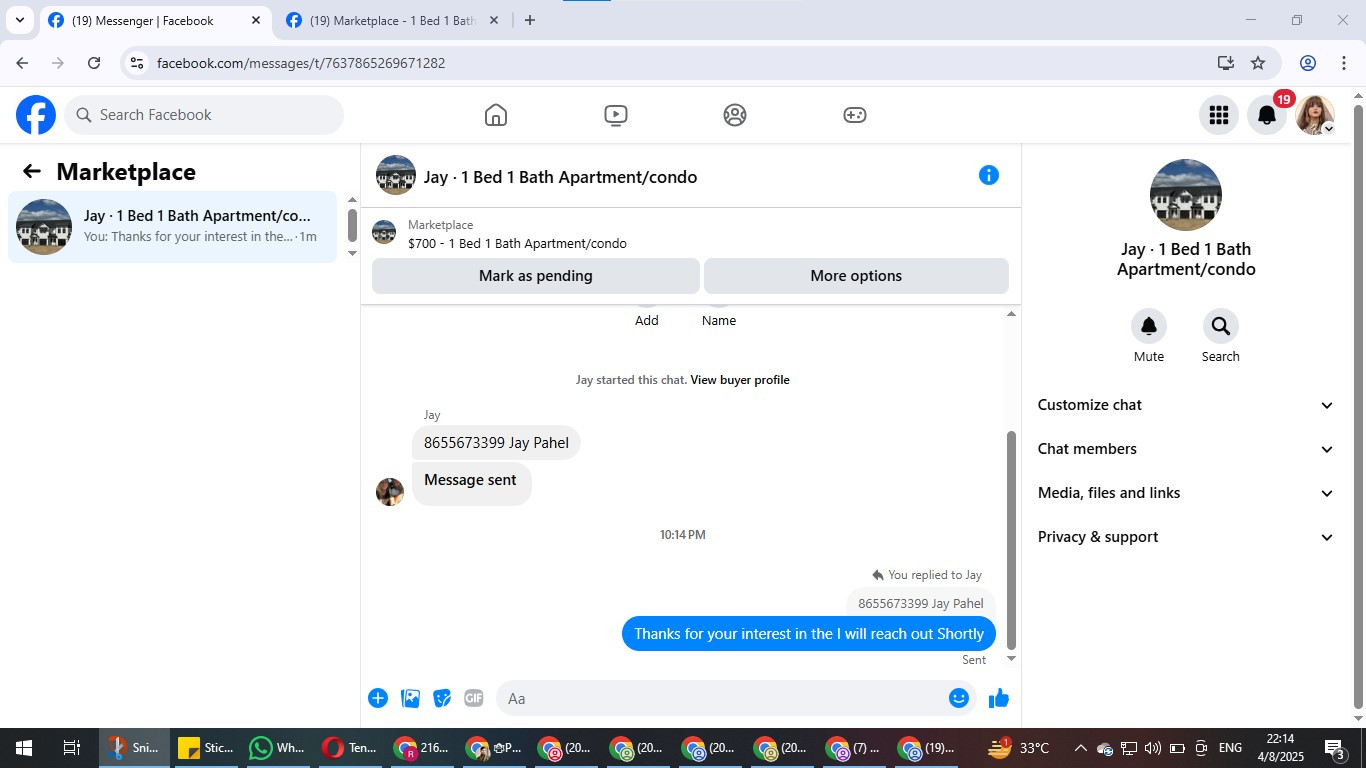
Task: Expand Customize chat section
Action: 1186,405
